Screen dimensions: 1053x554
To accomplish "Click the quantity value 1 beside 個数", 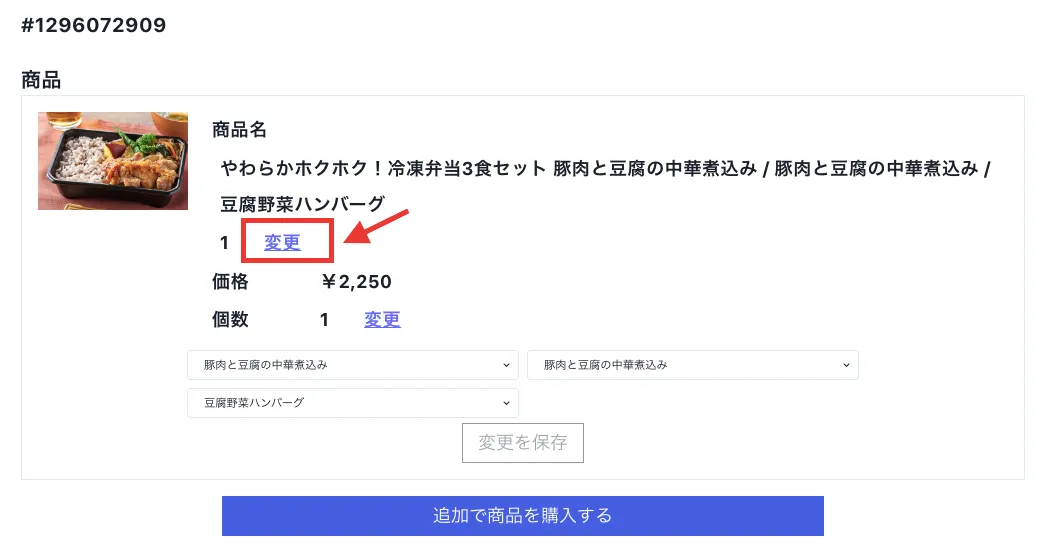I will click(324, 320).
